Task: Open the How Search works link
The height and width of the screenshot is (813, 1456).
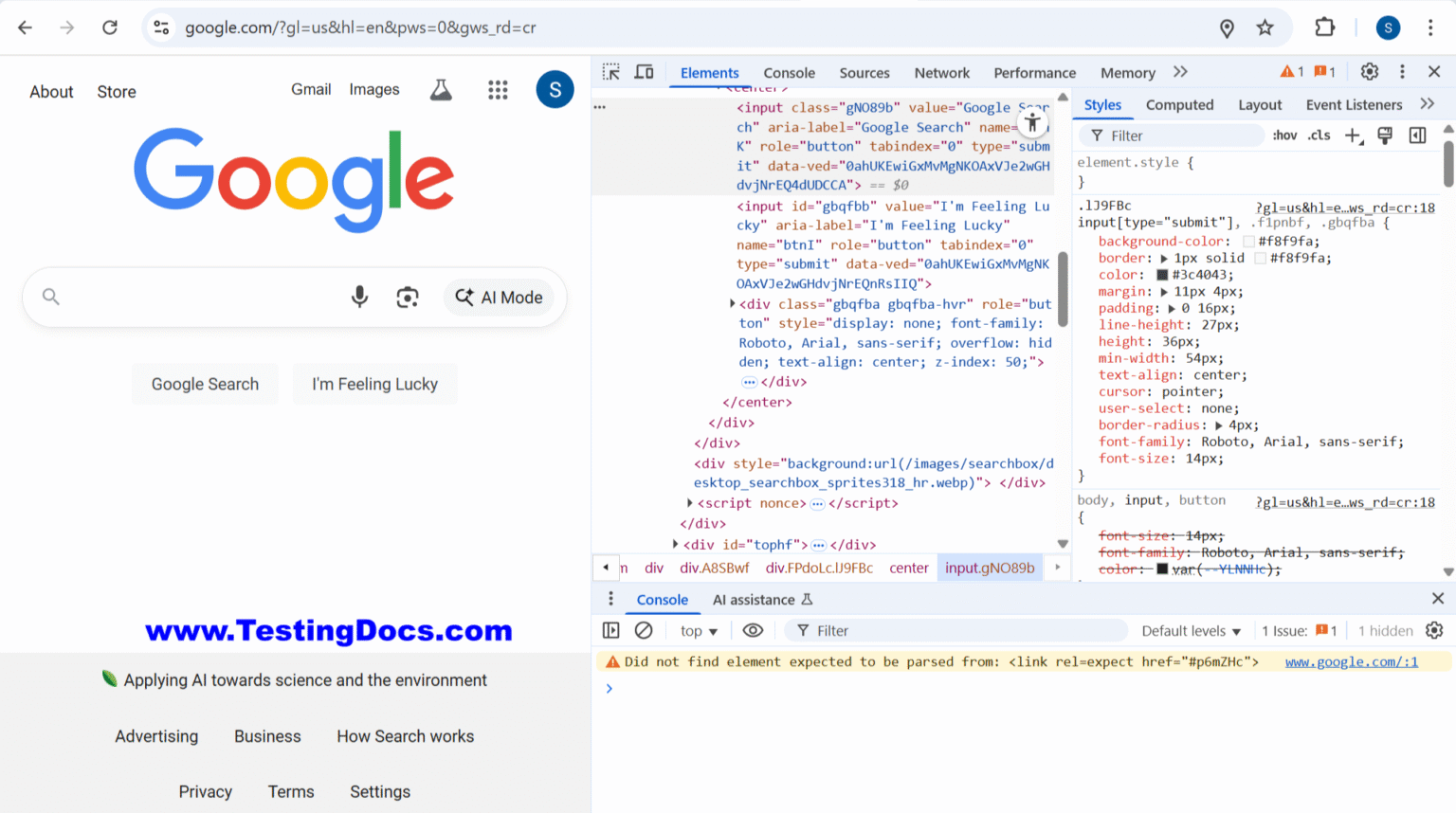Action: tap(406, 736)
